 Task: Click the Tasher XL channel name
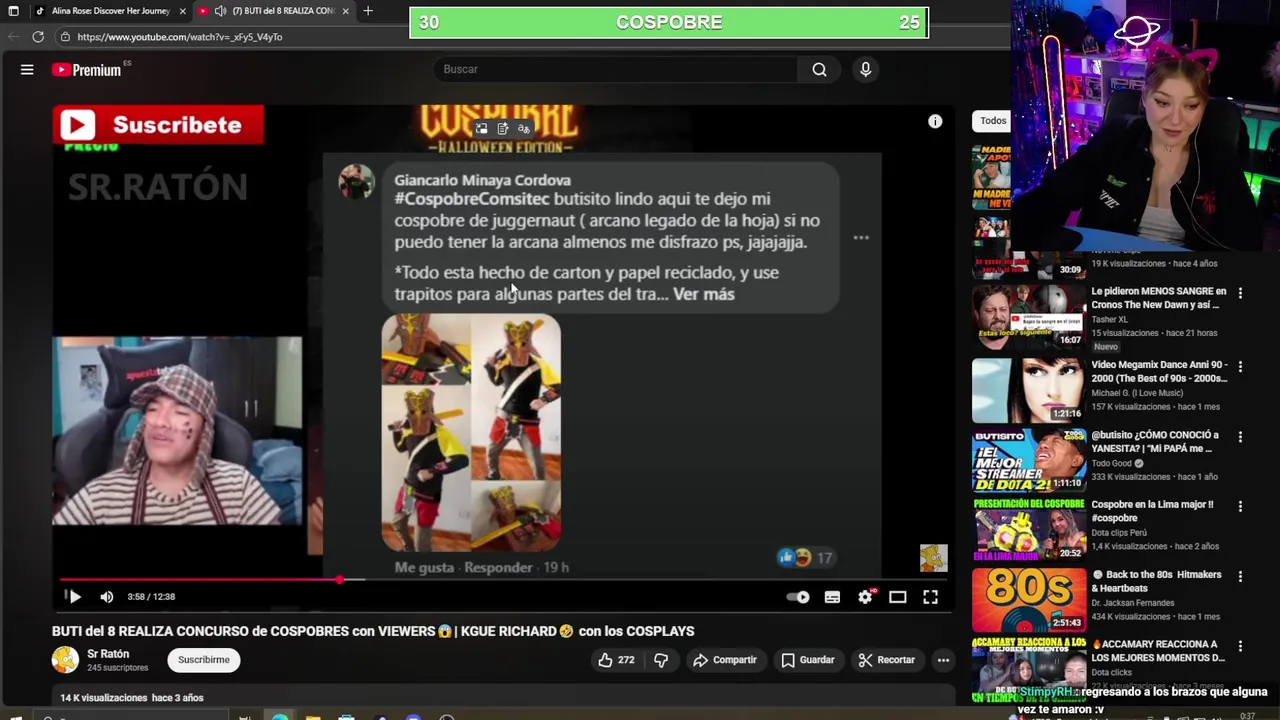(x=1109, y=319)
